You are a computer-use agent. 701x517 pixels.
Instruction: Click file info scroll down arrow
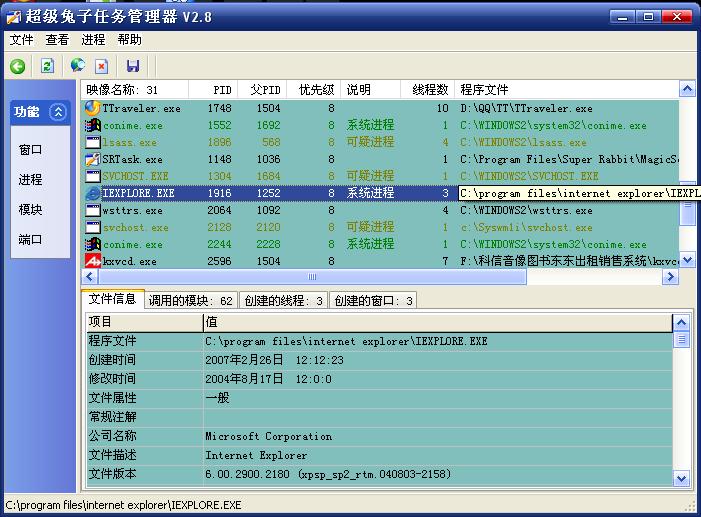click(681, 479)
